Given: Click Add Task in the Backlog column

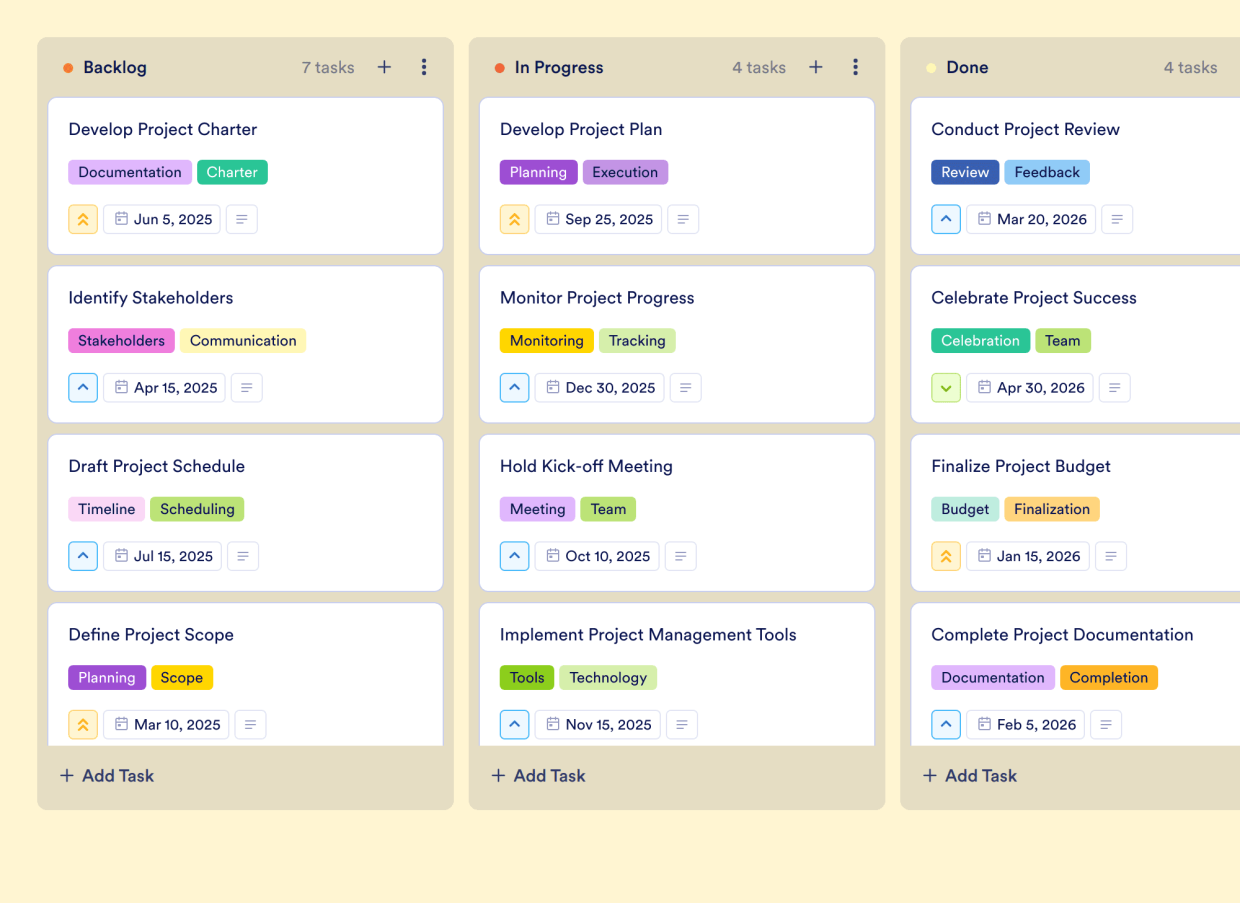Looking at the screenshot, I should [x=106, y=775].
